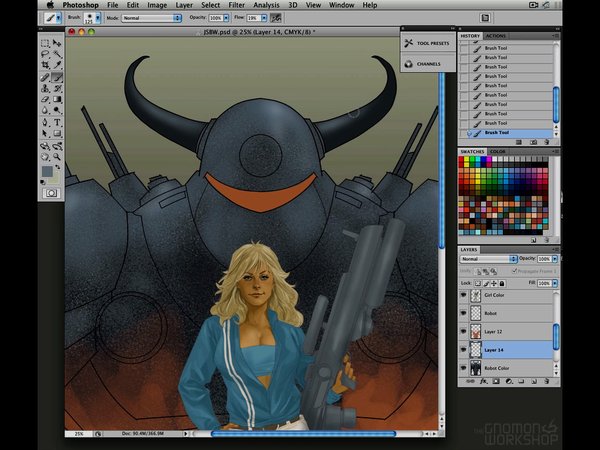Hide the Robot Color layer
The width and height of the screenshot is (600, 450).
464,368
